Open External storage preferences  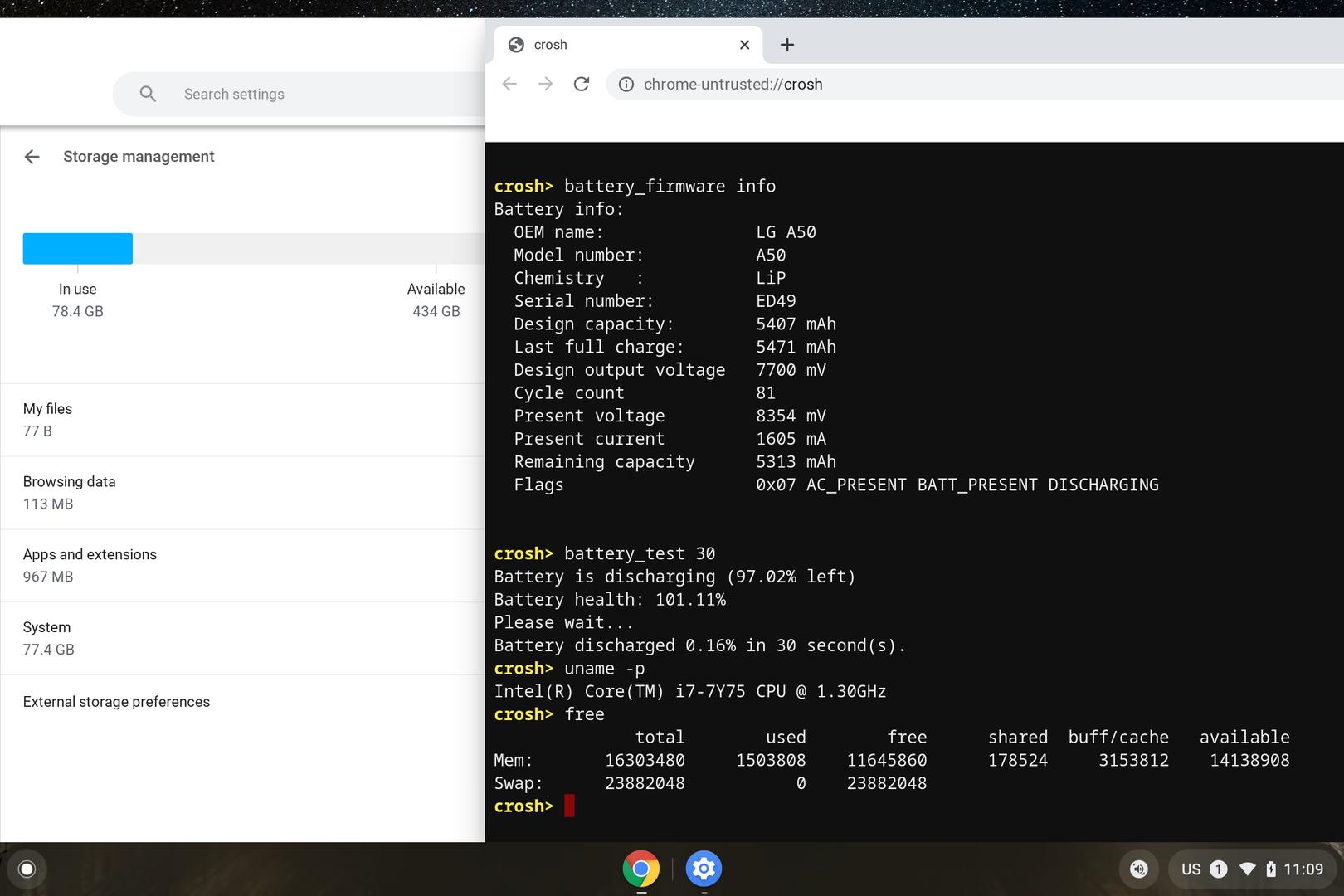point(243,702)
